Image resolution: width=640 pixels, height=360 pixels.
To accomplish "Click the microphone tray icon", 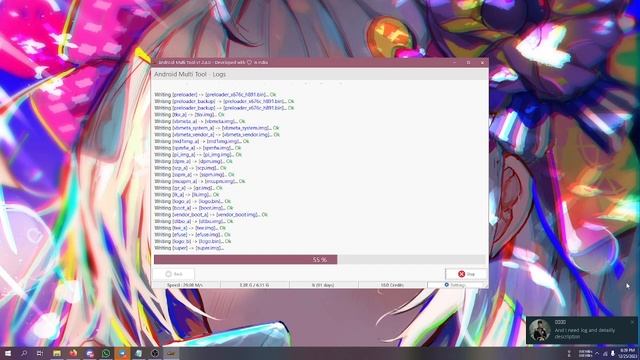I will [613, 353].
